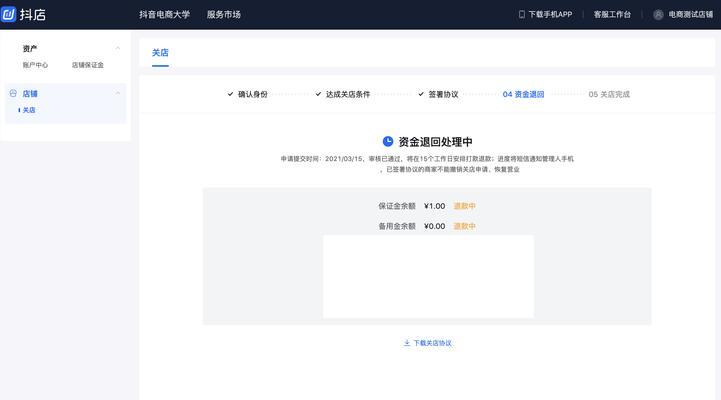Click the 04 资金退回 progress step
The image size is (721, 400).
coord(523,94)
